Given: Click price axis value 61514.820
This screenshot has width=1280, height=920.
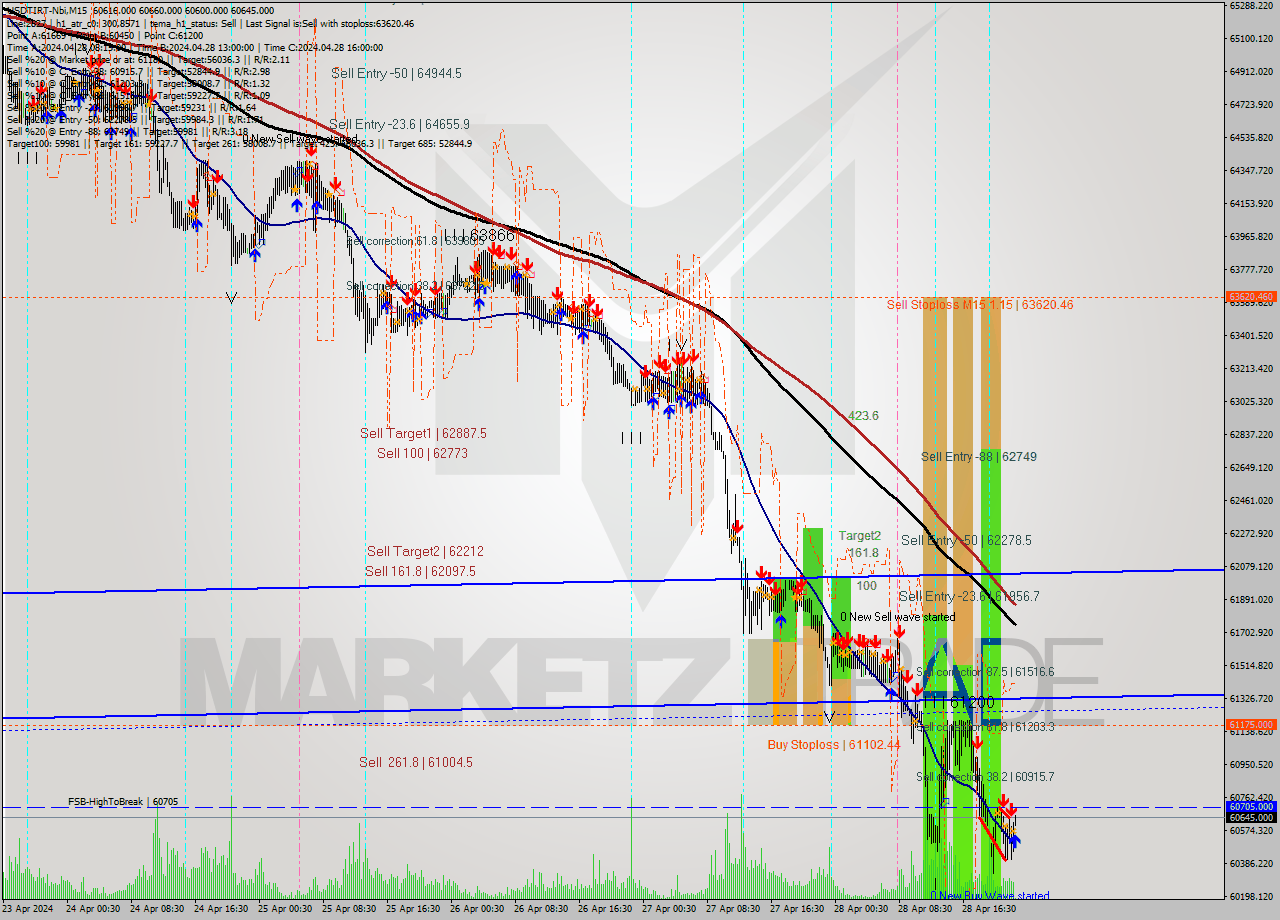Looking at the screenshot, I should pos(1251,665).
